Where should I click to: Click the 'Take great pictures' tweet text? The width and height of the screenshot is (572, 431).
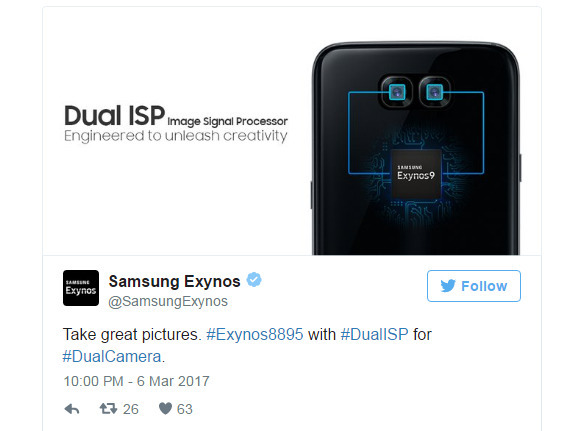coord(132,335)
